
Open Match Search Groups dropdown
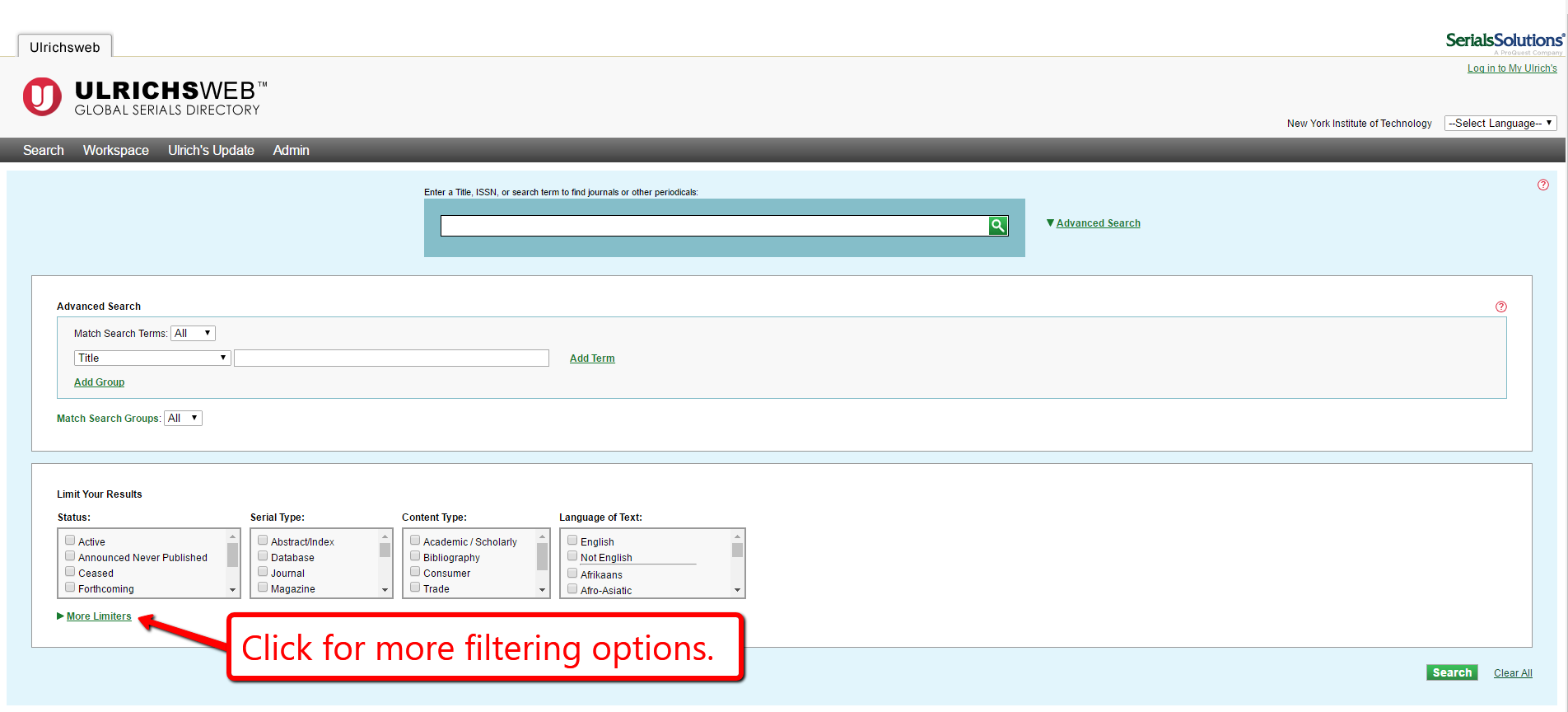[183, 418]
